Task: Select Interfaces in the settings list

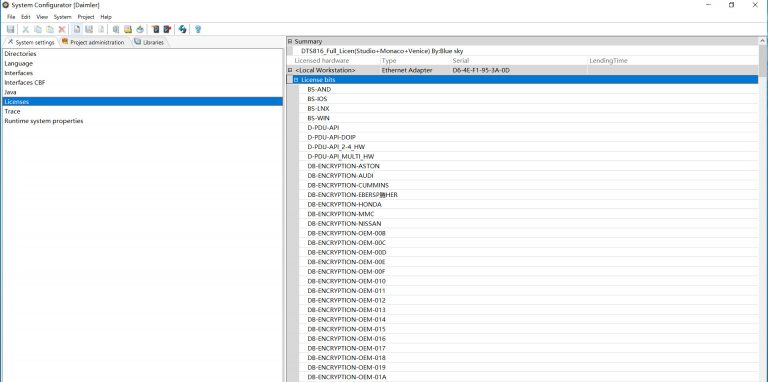Action: 142,73
